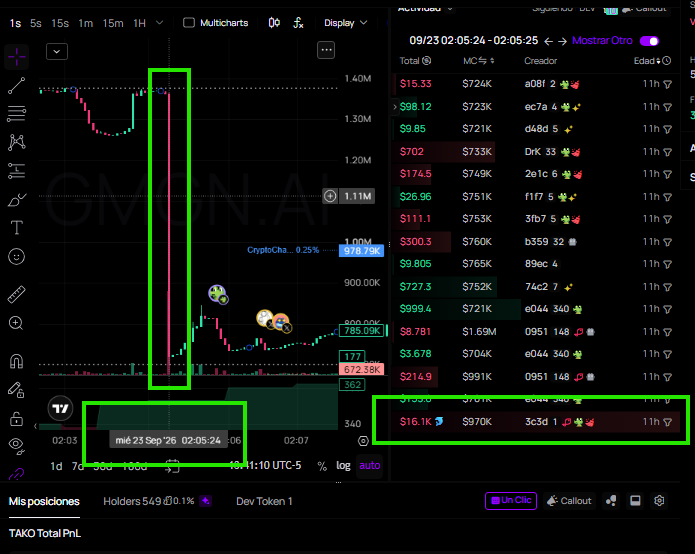
Task: Toggle auto scale
Action: (x=370, y=465)
